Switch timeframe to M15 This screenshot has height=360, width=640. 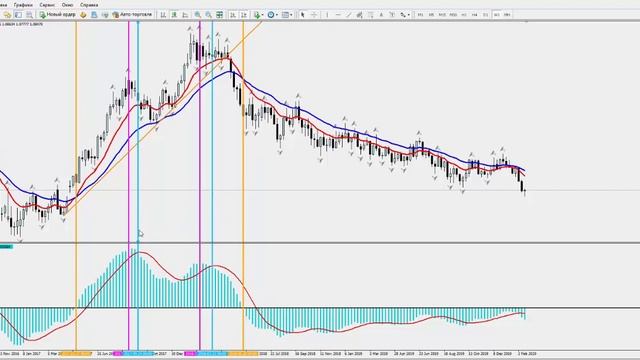[x=442, y=15]
